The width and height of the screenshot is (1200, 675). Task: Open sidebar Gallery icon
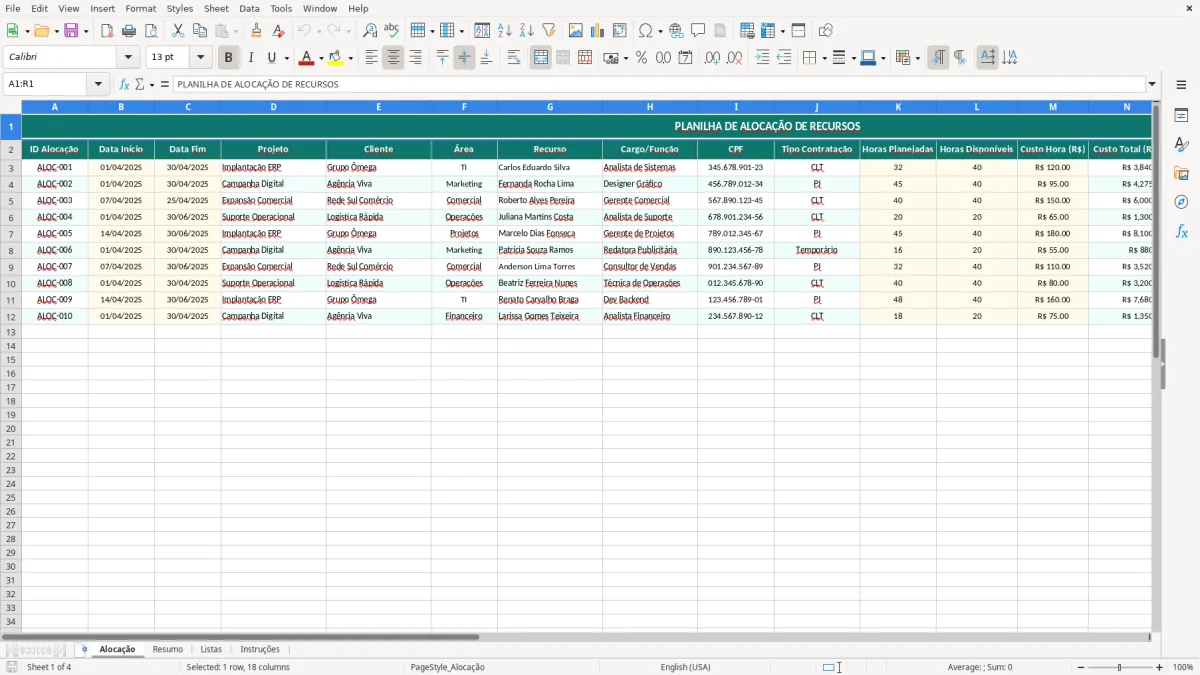coord(1181,173)
